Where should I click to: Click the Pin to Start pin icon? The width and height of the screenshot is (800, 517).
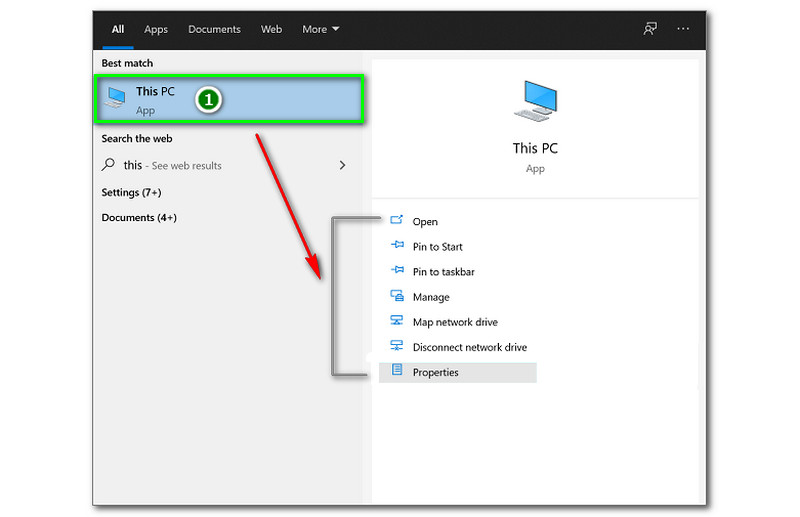tap(396, 246)
